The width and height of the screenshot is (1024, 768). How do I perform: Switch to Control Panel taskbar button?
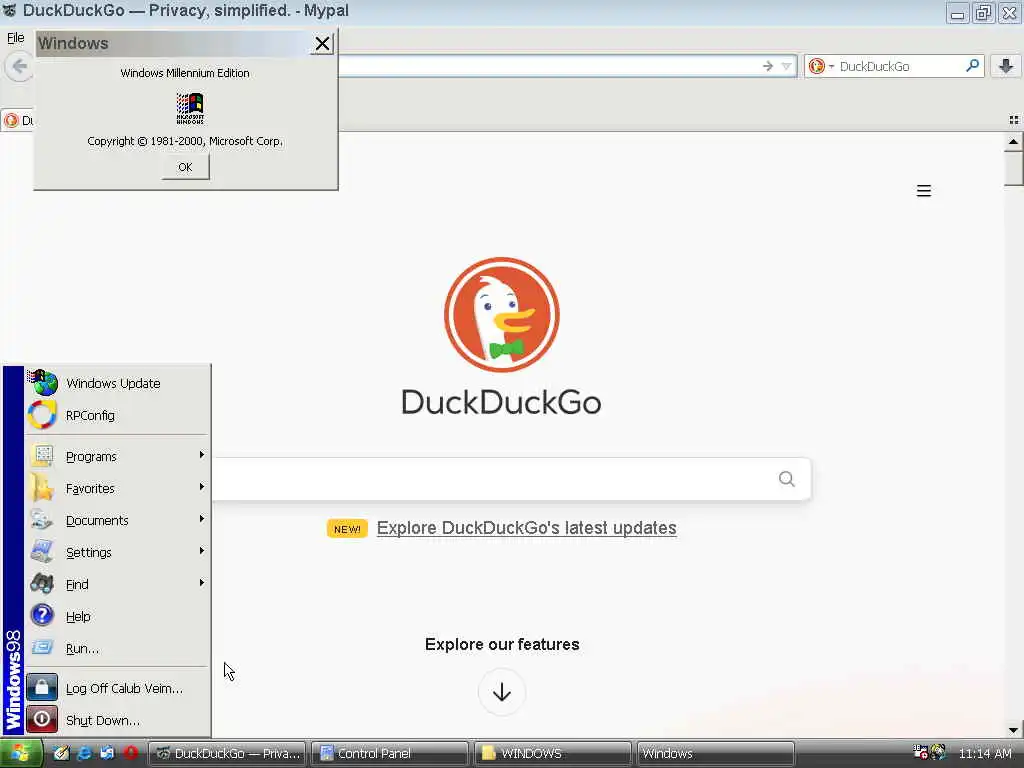[x=390, y=754]
